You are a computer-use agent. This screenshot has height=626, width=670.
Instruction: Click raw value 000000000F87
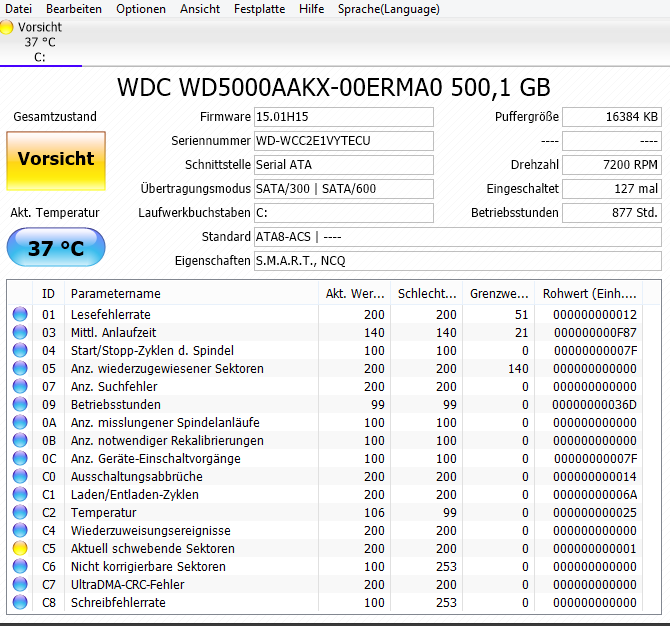click(595, 332)
